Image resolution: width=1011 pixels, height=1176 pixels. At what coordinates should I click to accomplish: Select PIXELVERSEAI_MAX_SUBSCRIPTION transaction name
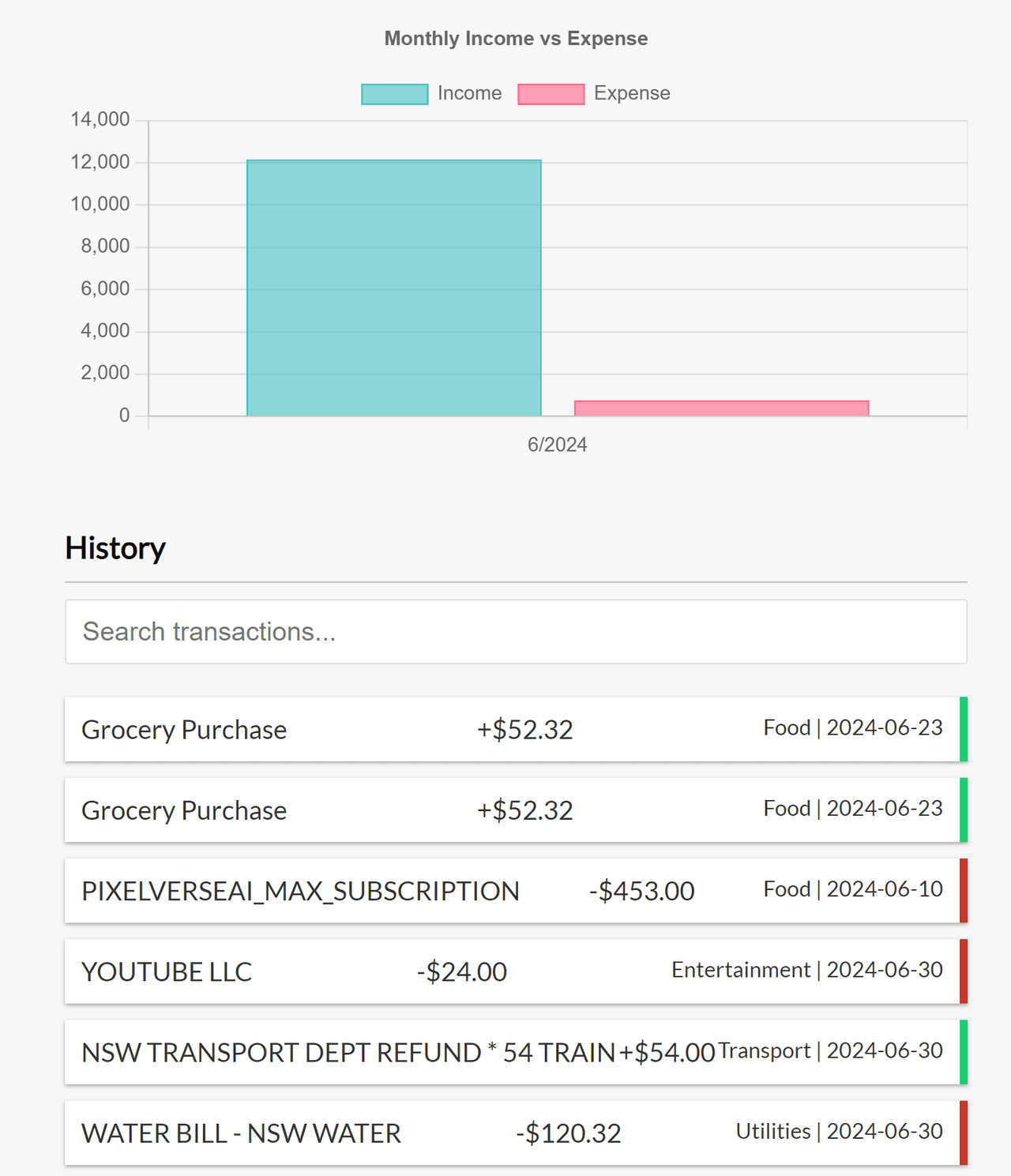[x=300, y=891]
